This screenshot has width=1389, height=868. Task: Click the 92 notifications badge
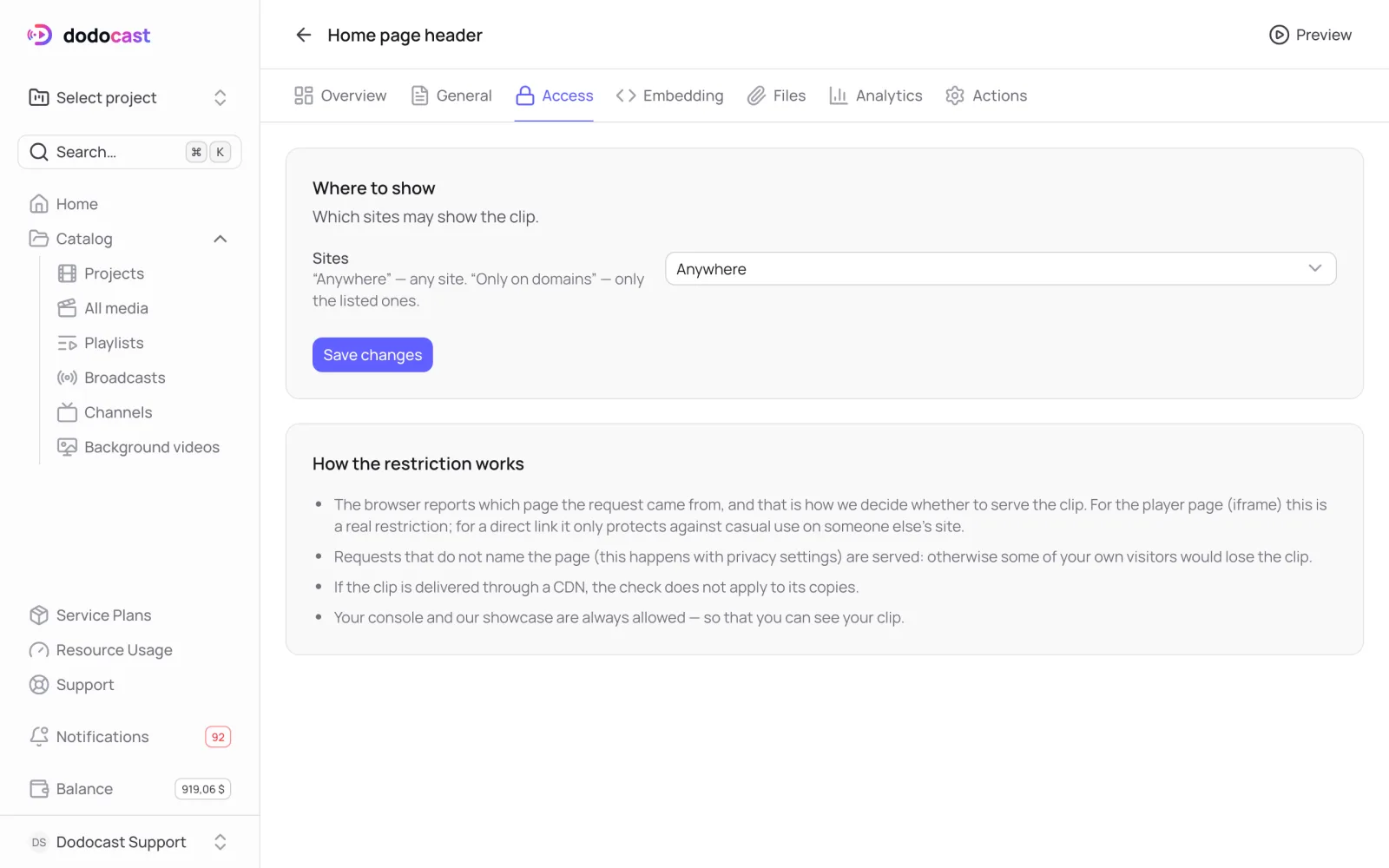[x=218, y=737]
